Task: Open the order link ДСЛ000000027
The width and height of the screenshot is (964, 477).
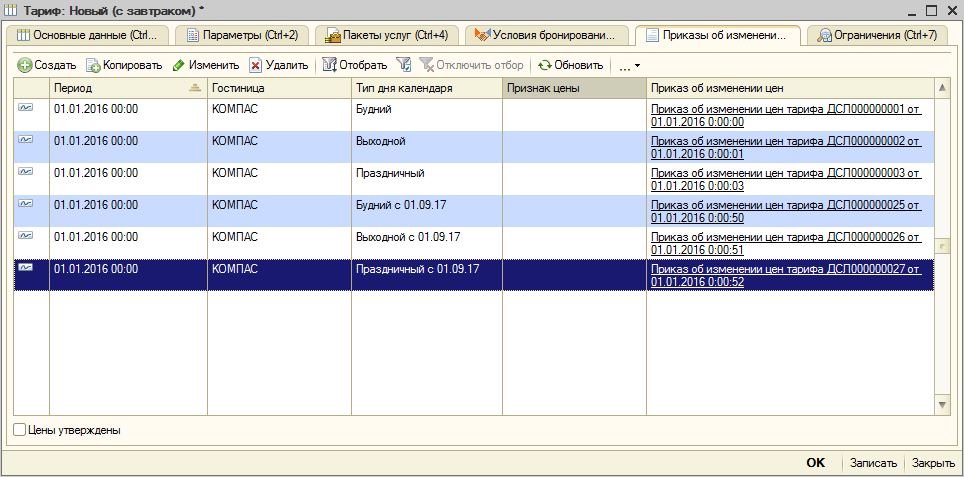Action: (786, 275)
